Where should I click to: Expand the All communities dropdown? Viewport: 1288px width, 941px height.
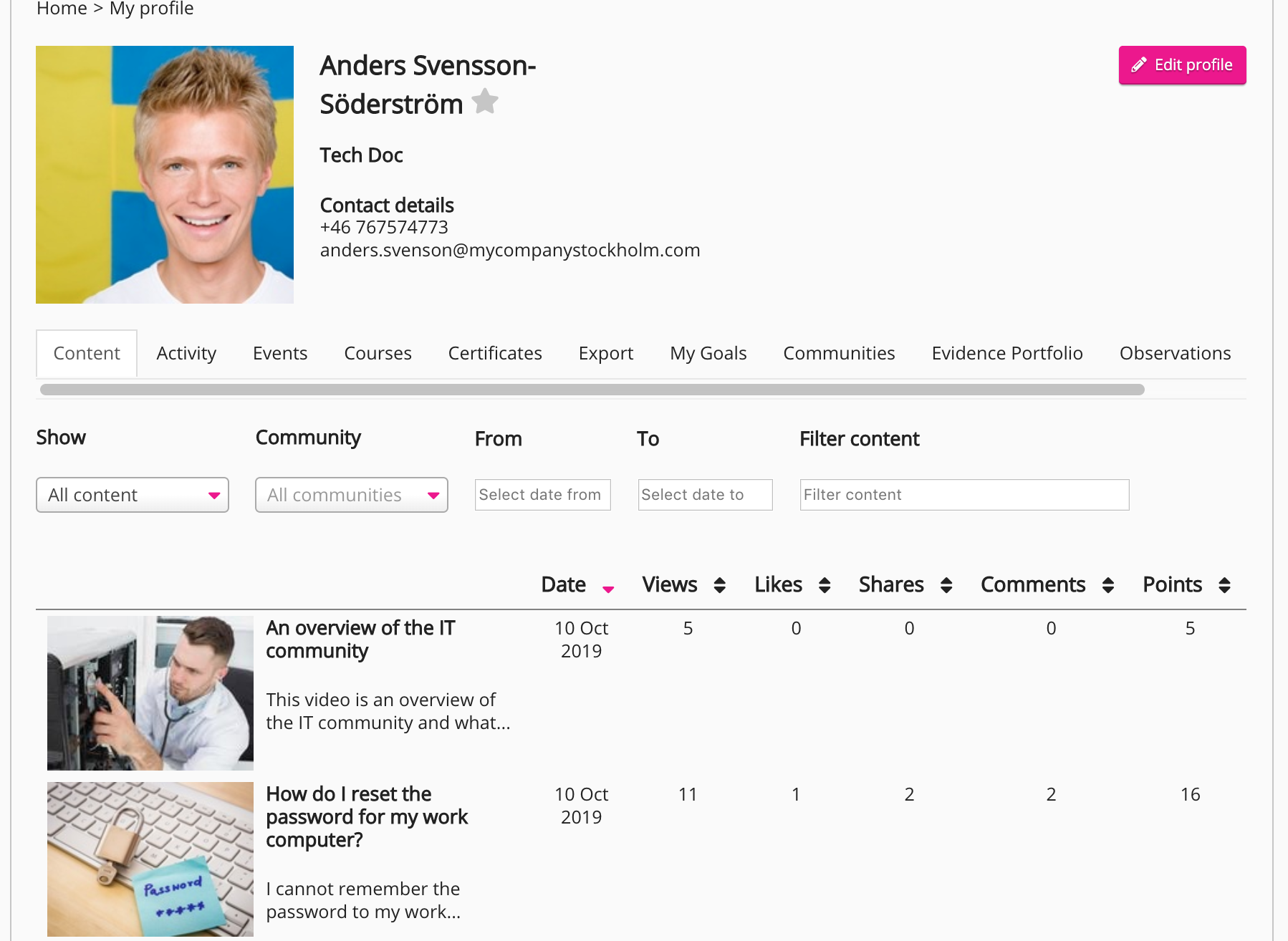point(352,495)
